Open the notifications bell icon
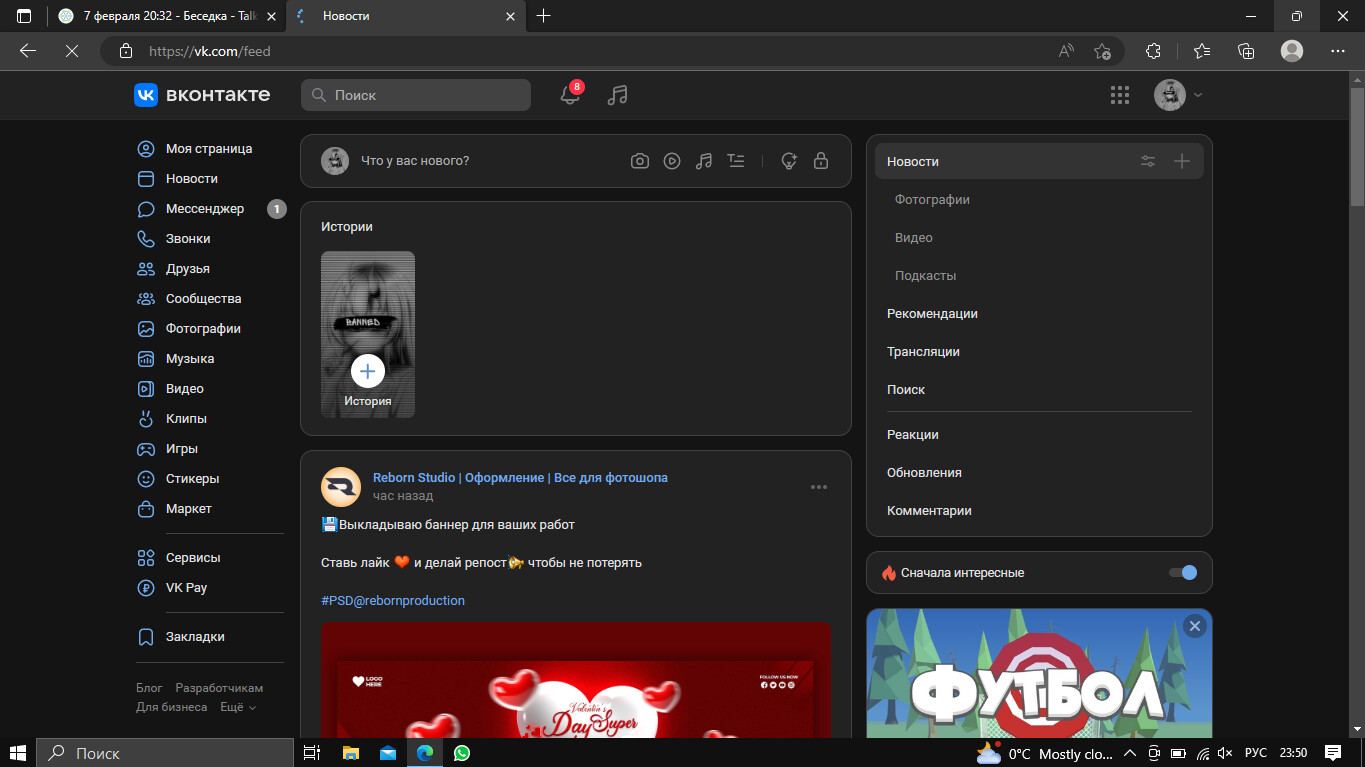1365x767 pixels. click(x=570, y=95)
